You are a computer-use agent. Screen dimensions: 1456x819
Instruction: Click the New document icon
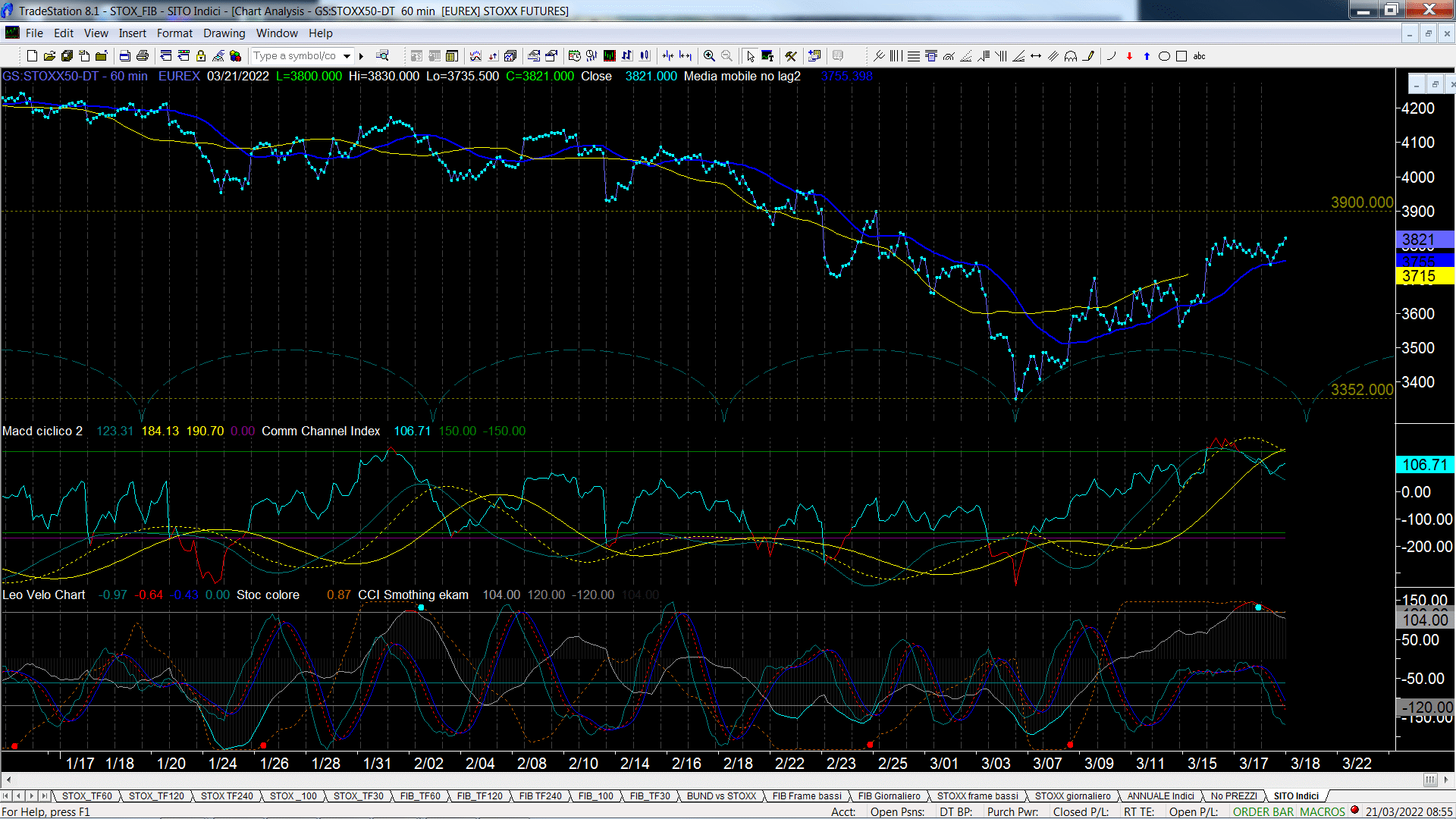point(32,55)
